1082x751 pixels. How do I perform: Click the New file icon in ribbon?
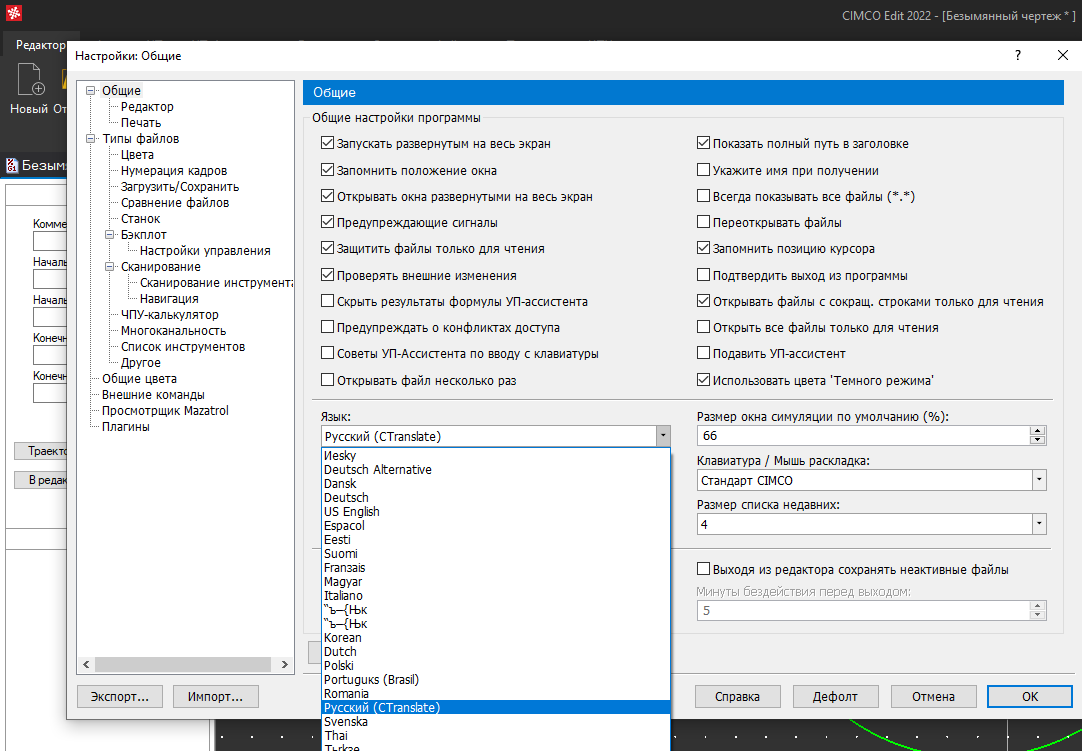[x=31, y=79]
